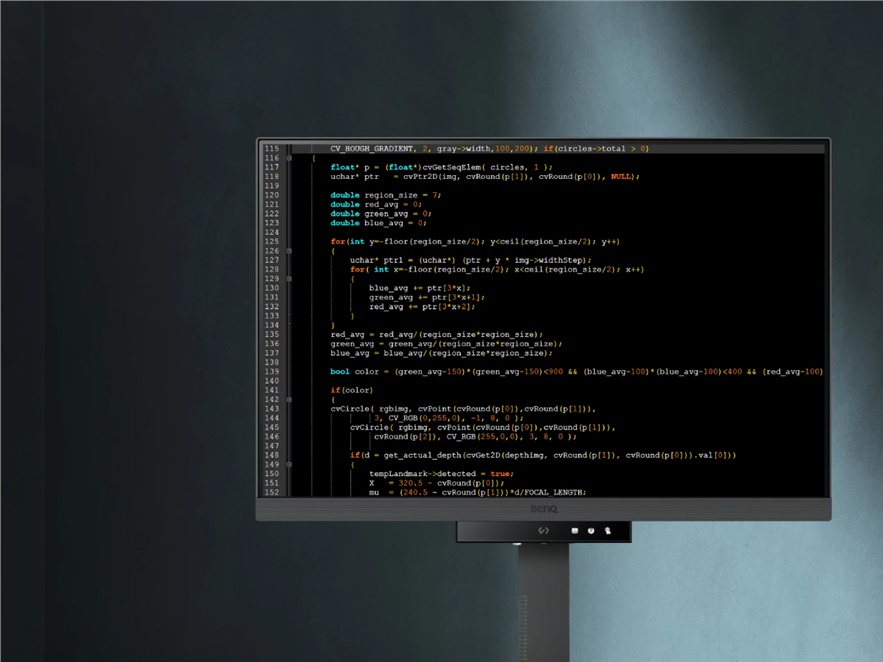Viewport: 883px width, 662px height.
Task: Place the cursor on "double region_size = 7;"
Action: coord(386,195)
